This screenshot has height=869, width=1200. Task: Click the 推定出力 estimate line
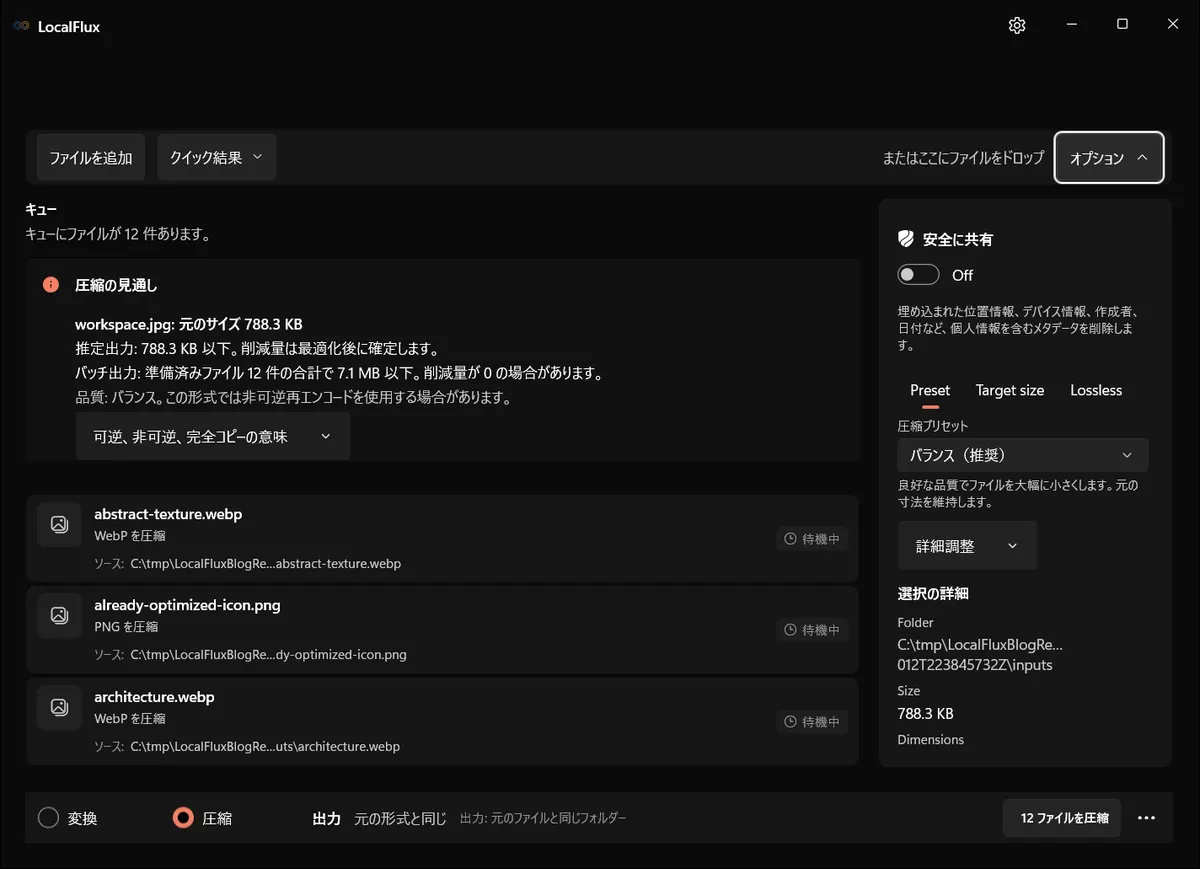[x=257, y=349]
